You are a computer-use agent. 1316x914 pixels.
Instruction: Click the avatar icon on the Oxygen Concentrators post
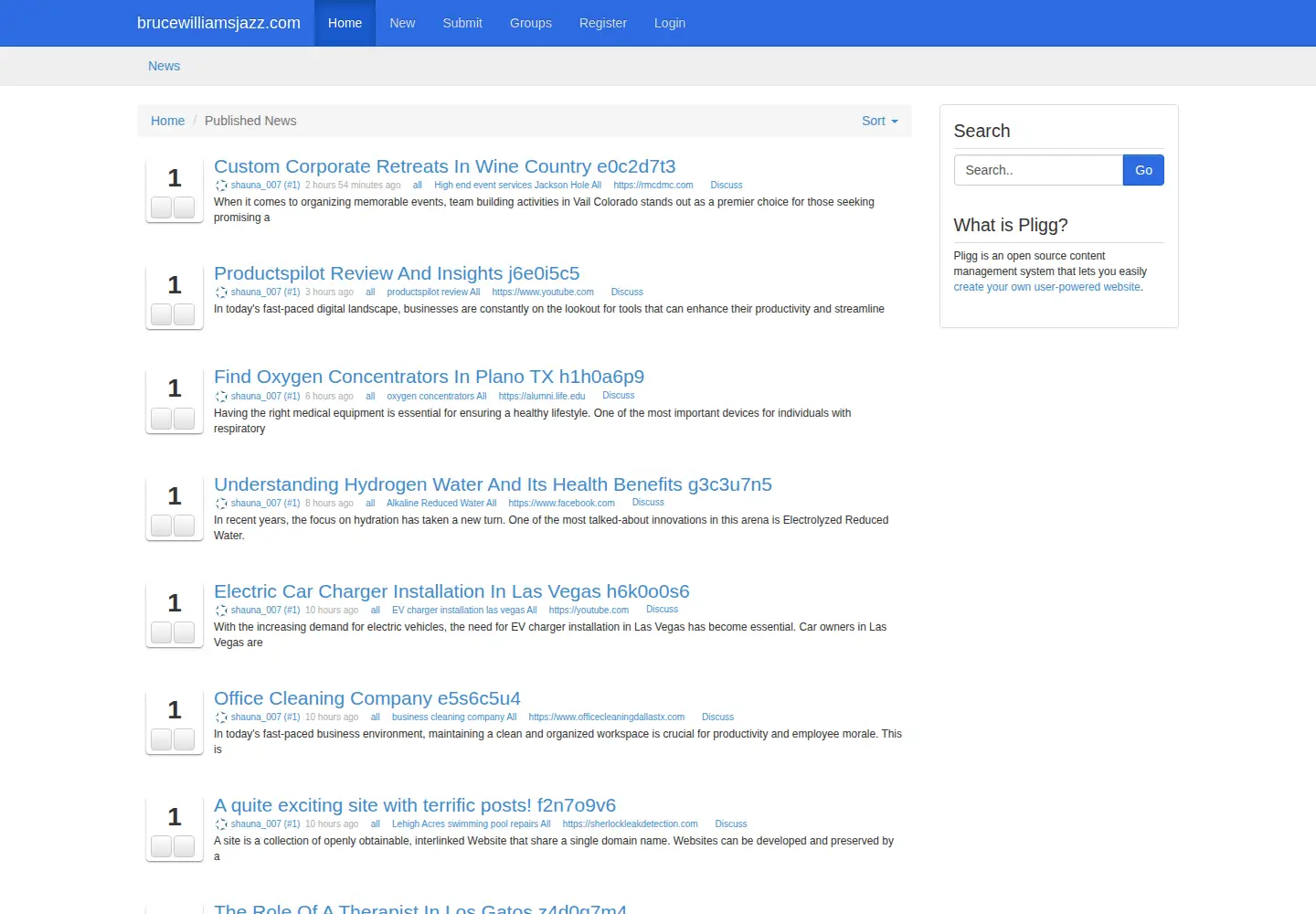pos(221,397)
